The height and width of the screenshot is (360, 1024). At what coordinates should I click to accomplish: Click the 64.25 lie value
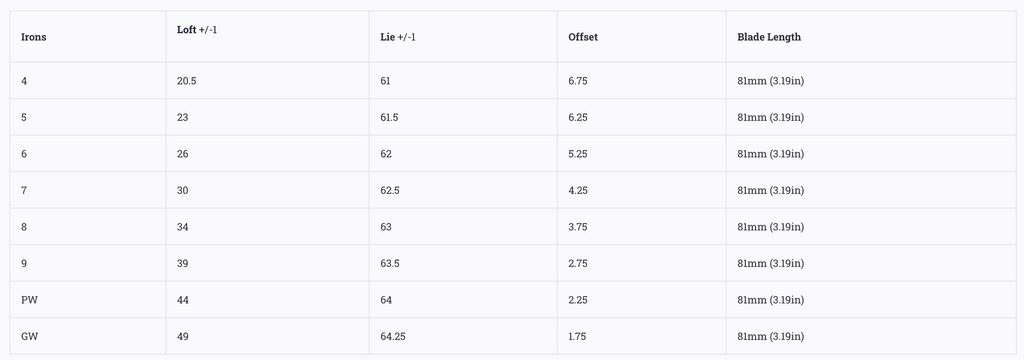[x=392, y=337]
